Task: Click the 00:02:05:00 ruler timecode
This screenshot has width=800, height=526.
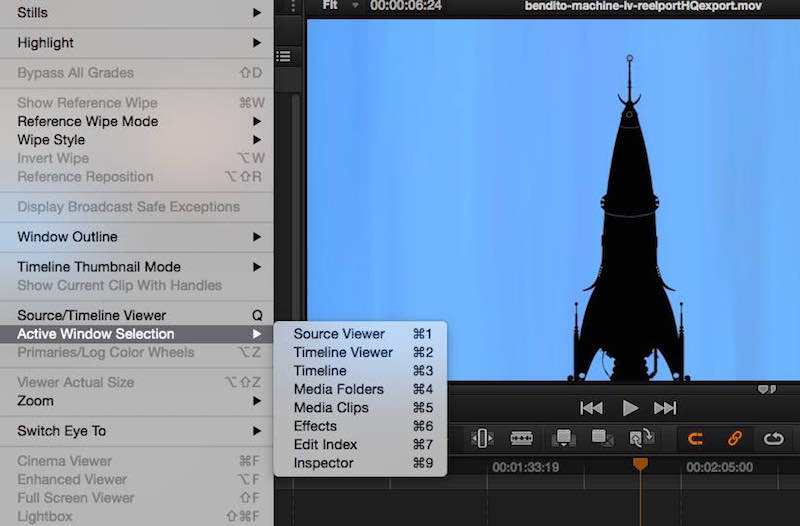Action: [x=719, y=467]
